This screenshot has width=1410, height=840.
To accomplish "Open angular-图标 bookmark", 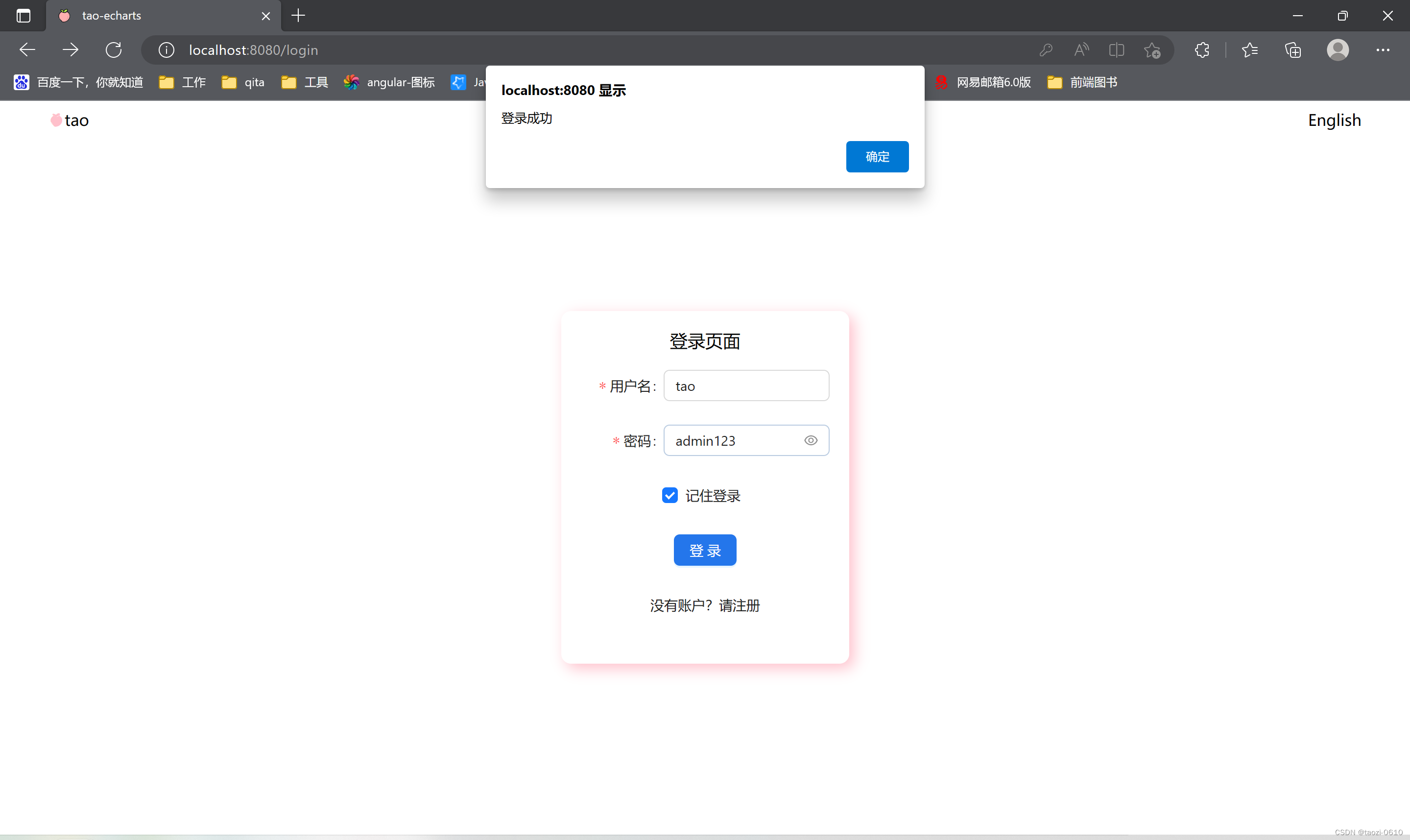I will coord(389,83).
